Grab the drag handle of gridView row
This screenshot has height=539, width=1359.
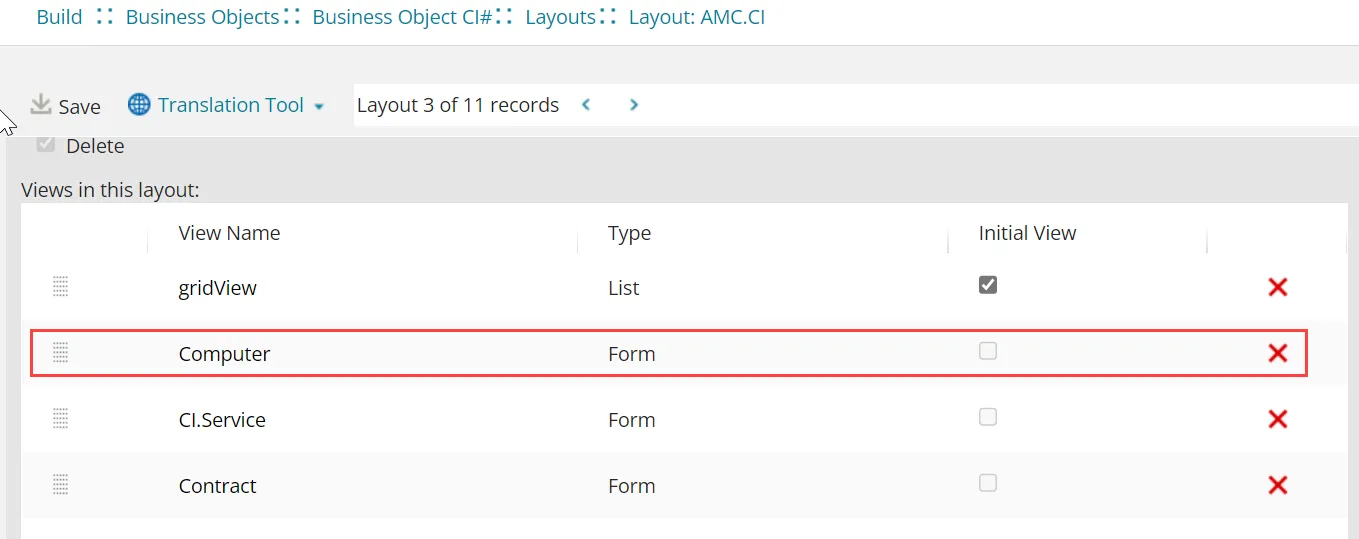[60, 287]
